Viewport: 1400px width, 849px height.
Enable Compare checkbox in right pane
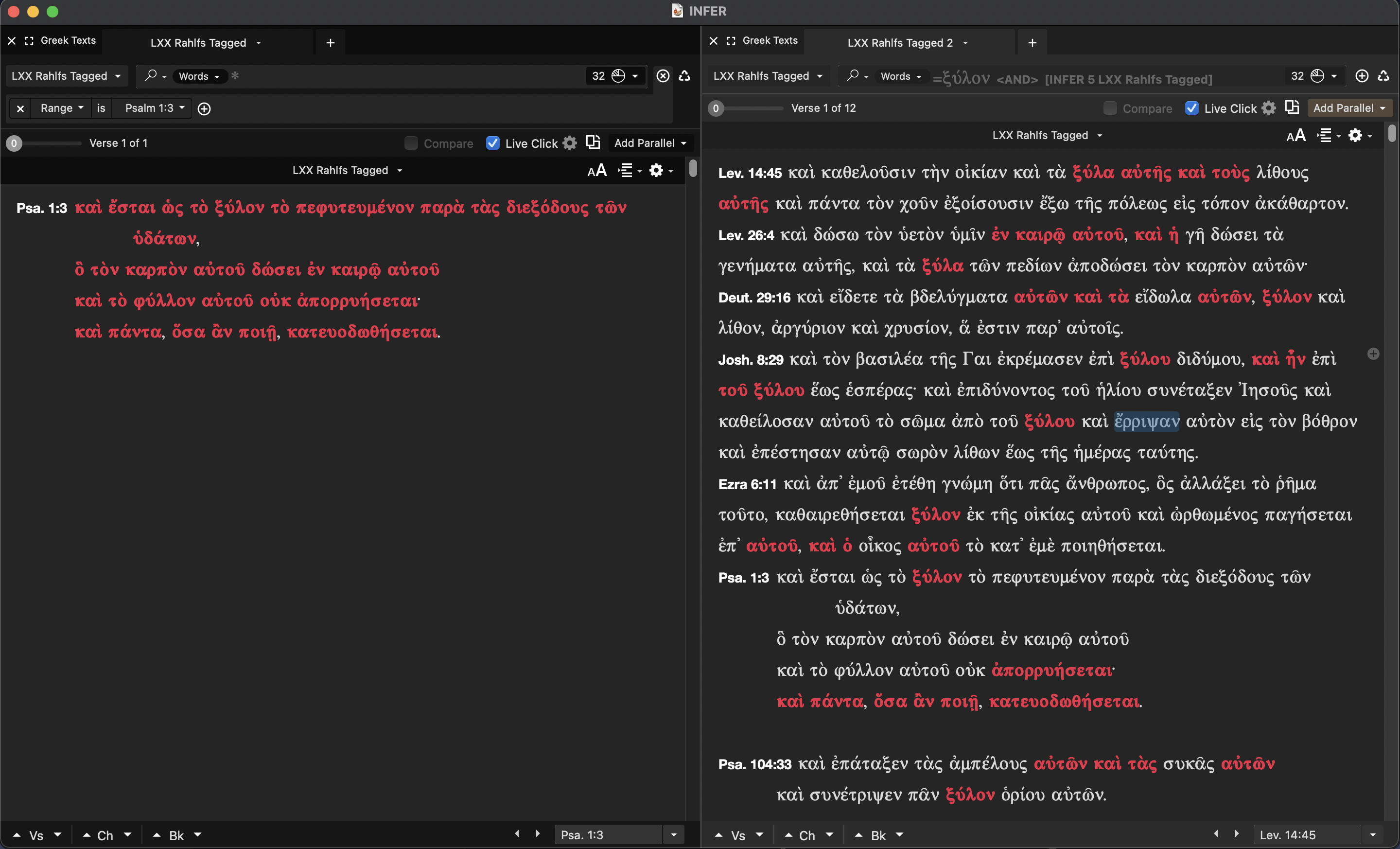point(1110,108)
